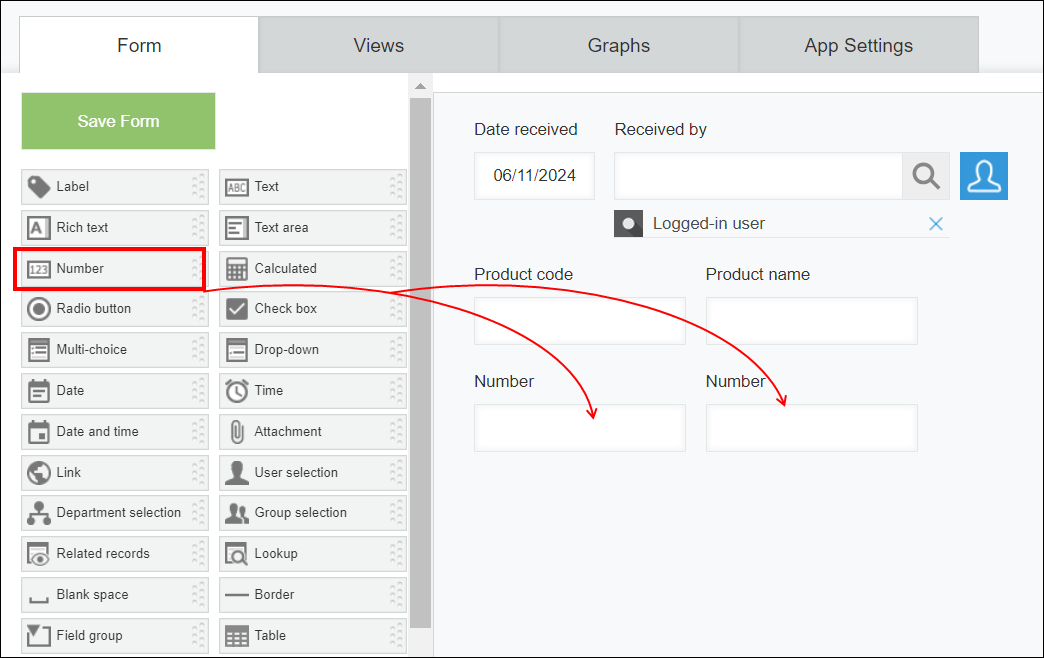This screenshot has width=1044, height=658.
Task: Pick the Attachment field tool
Action: tap(312, 431)
